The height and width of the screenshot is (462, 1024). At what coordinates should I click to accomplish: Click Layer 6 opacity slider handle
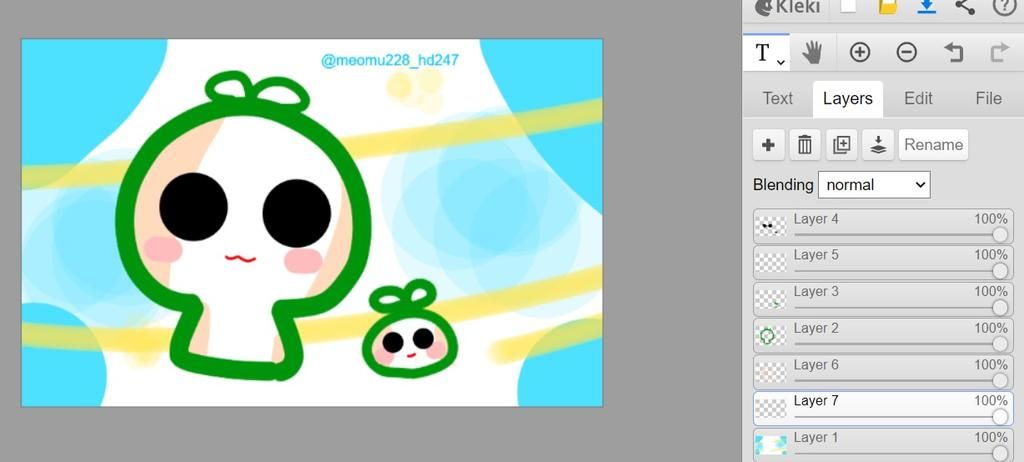click(x=1000, y=380)
